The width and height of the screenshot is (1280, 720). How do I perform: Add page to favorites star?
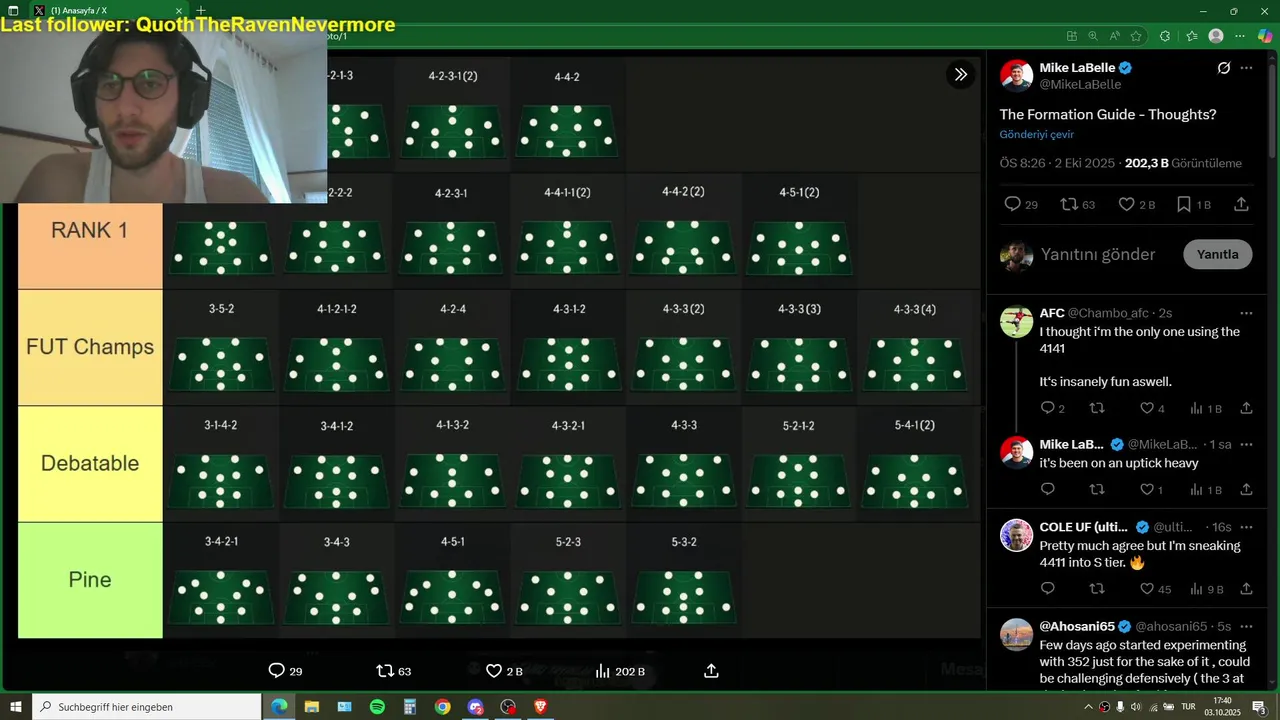[x=1136, y=36]
